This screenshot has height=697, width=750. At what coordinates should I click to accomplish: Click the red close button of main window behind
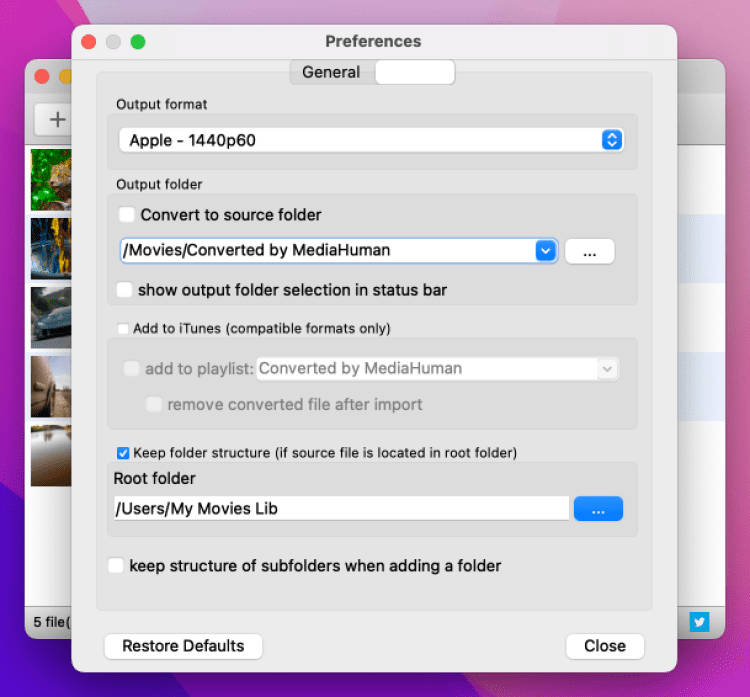42,77
